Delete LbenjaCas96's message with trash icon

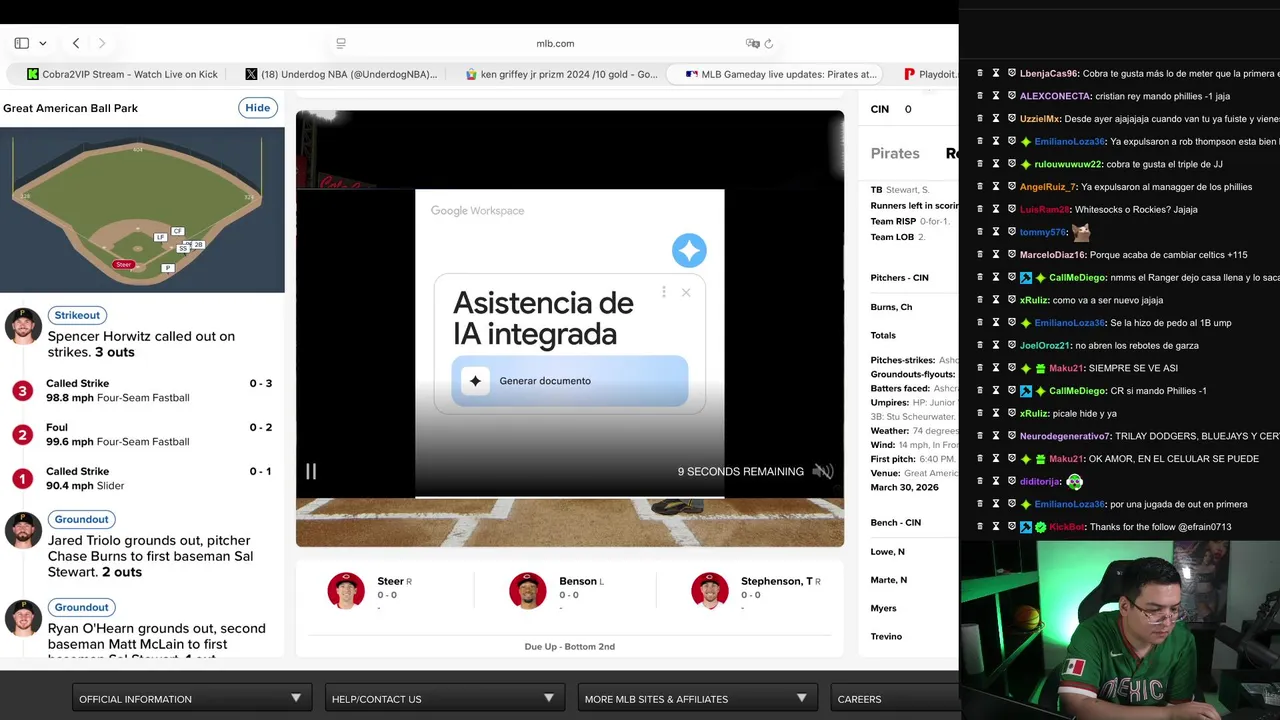(980, 73)
